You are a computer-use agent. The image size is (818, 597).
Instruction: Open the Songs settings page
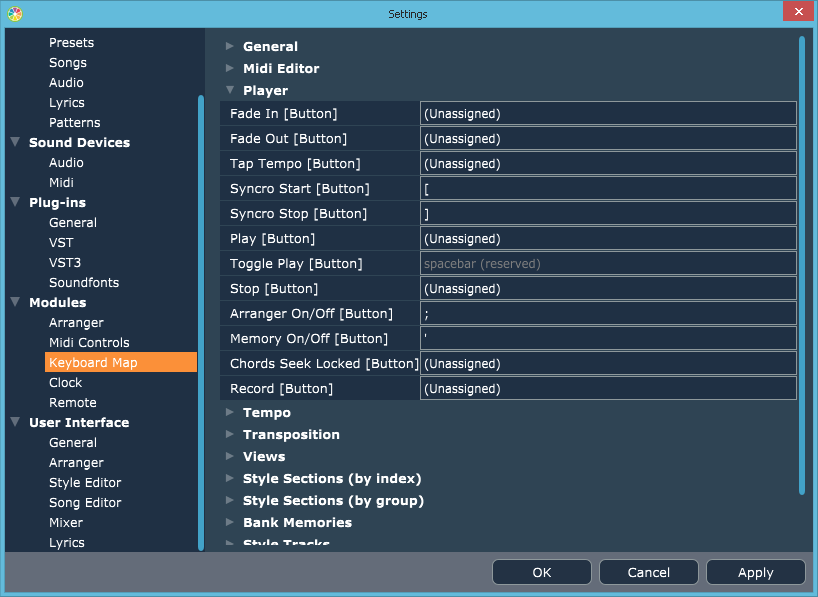(x=68, y=63)
